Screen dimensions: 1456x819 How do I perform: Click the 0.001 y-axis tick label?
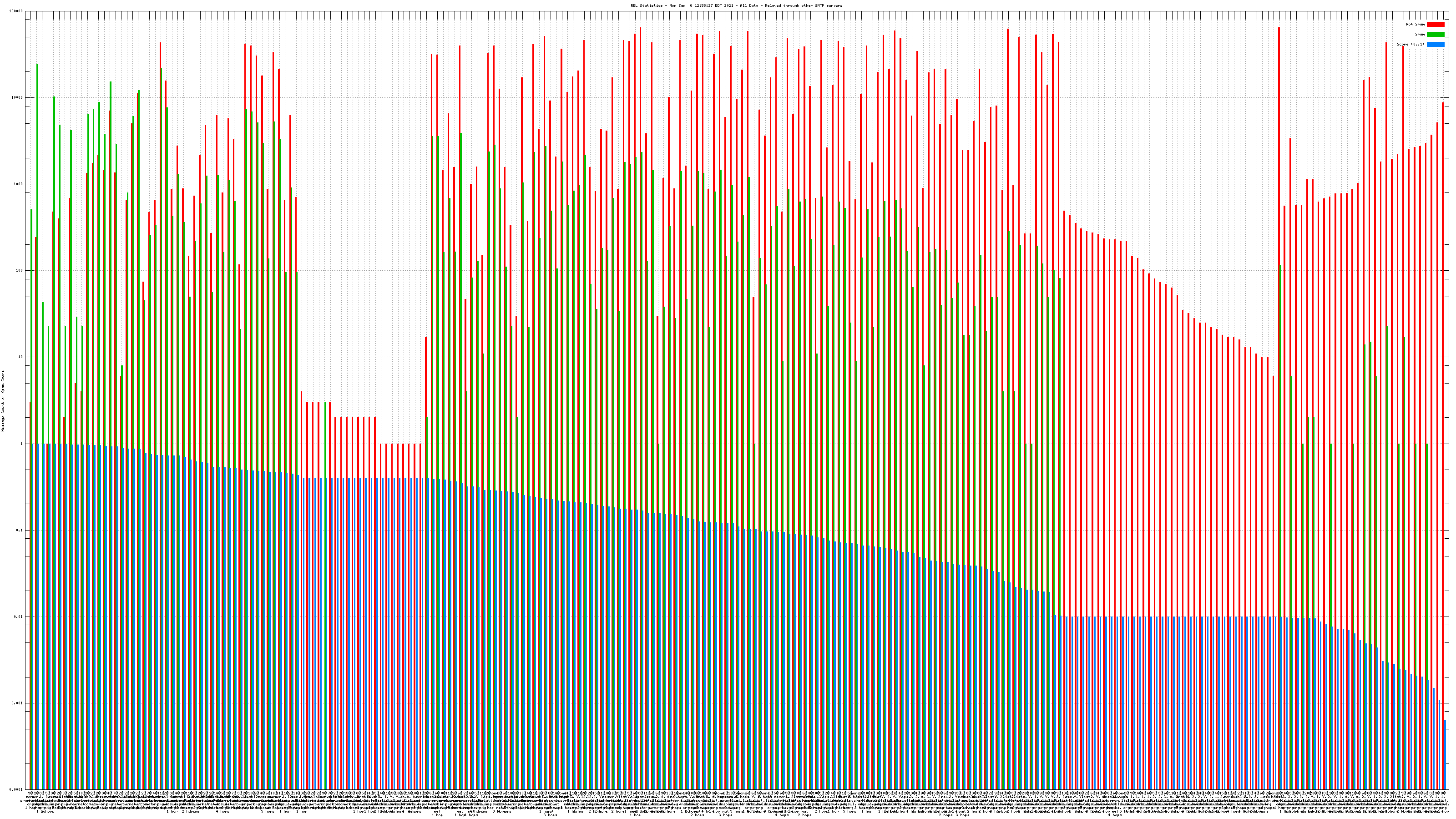coord(18,703)
